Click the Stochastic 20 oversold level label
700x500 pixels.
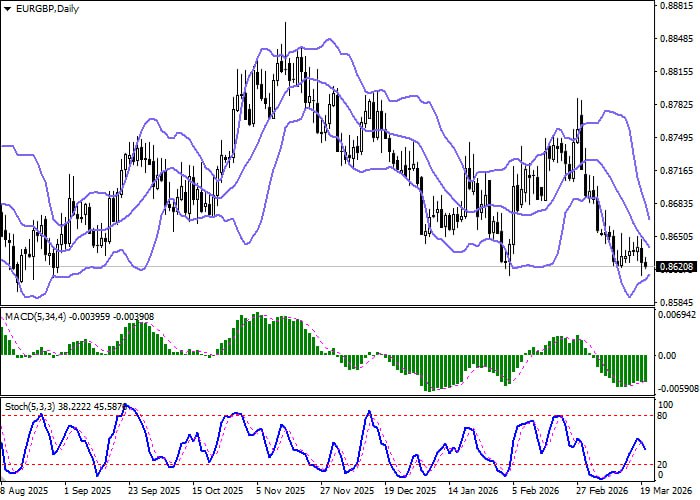coord(662,465)
